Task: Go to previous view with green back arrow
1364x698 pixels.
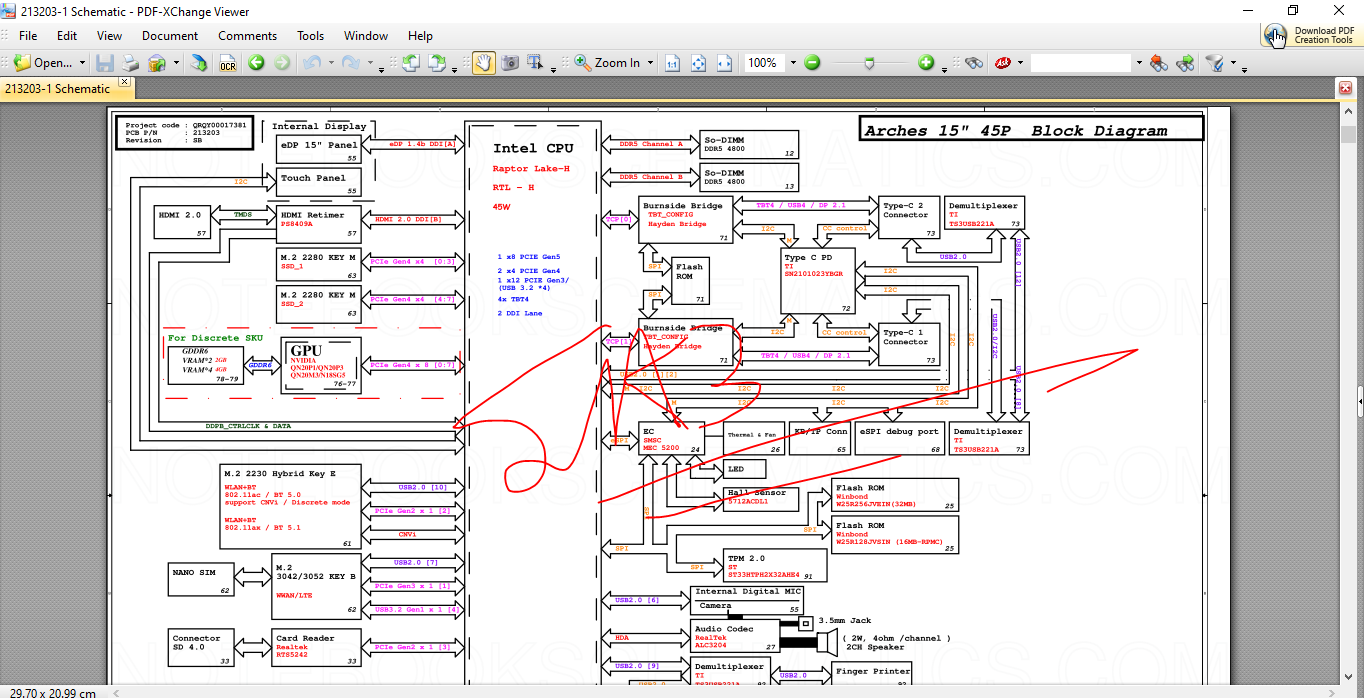Action: pos(257,63)
